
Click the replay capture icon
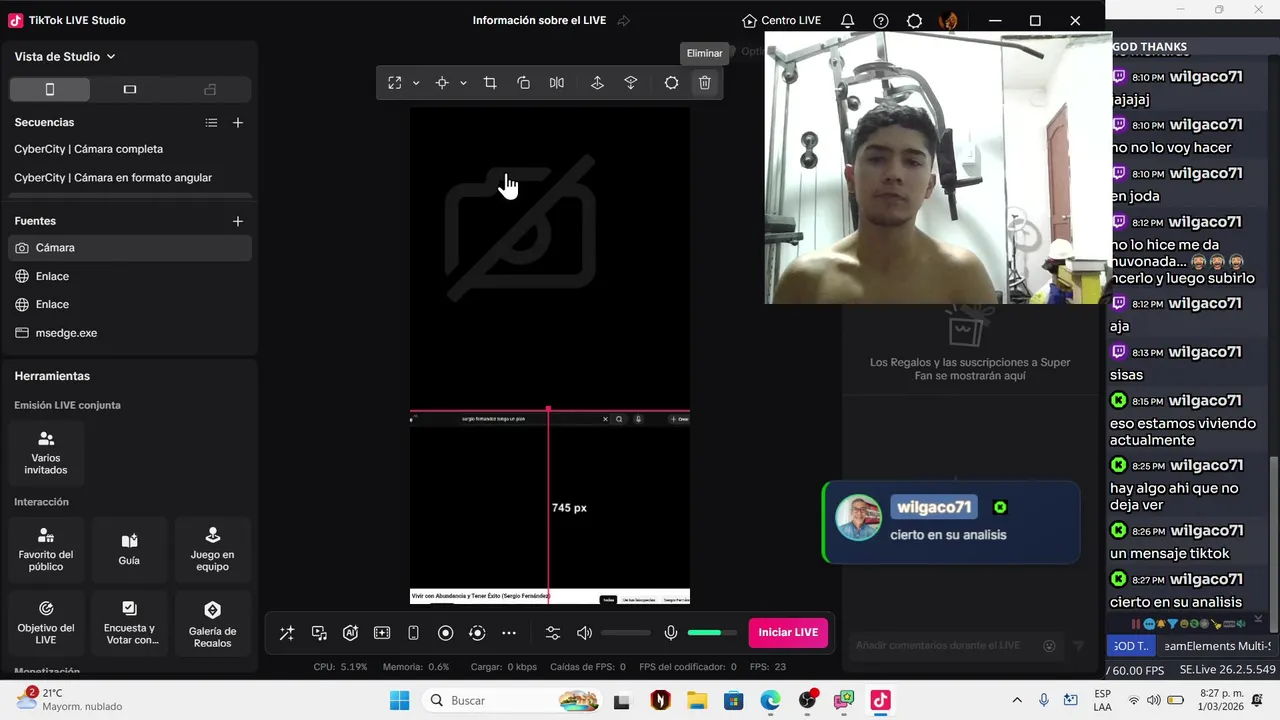[477, 633]
